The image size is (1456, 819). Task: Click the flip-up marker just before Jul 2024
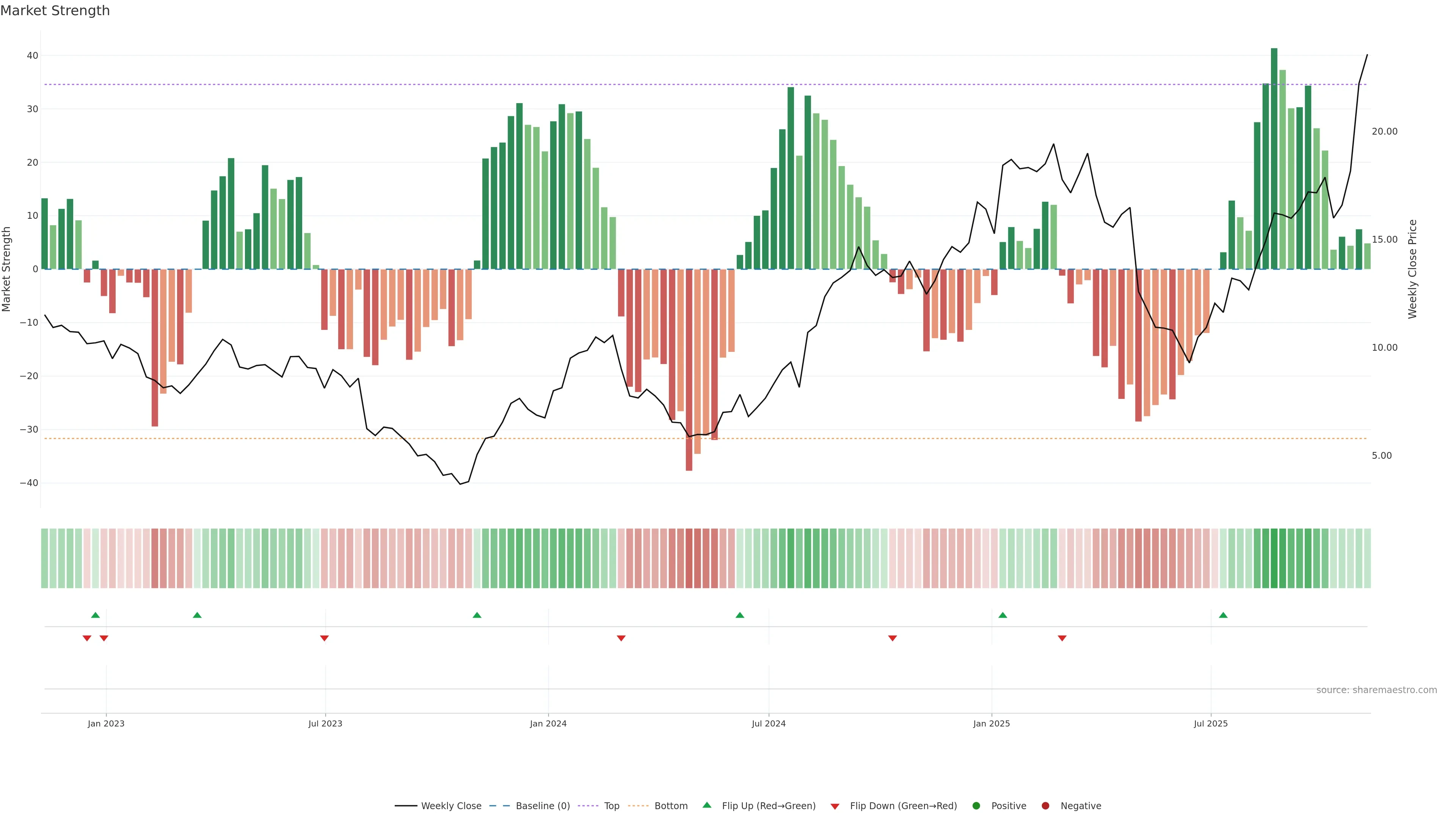coord(740,615)
